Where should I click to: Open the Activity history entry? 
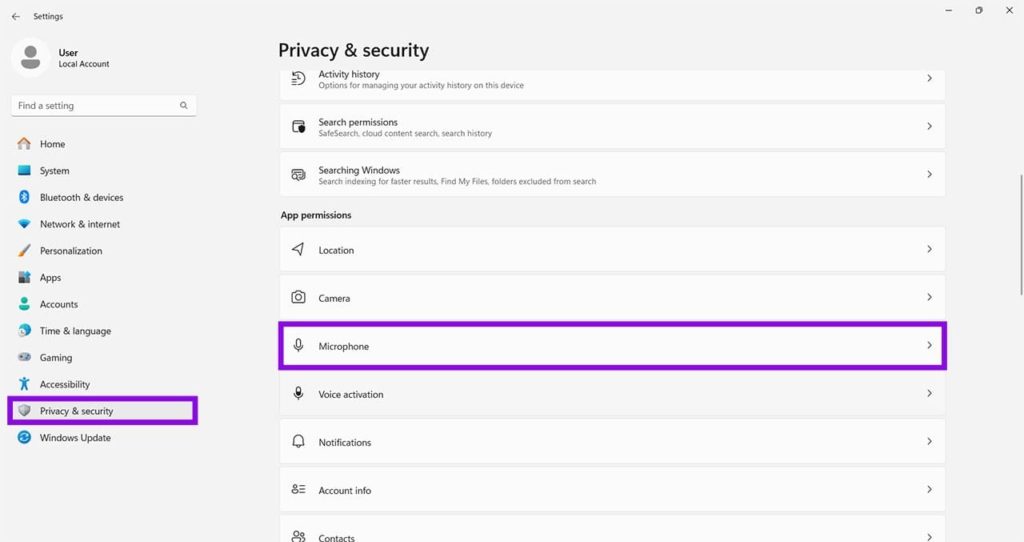612,80
